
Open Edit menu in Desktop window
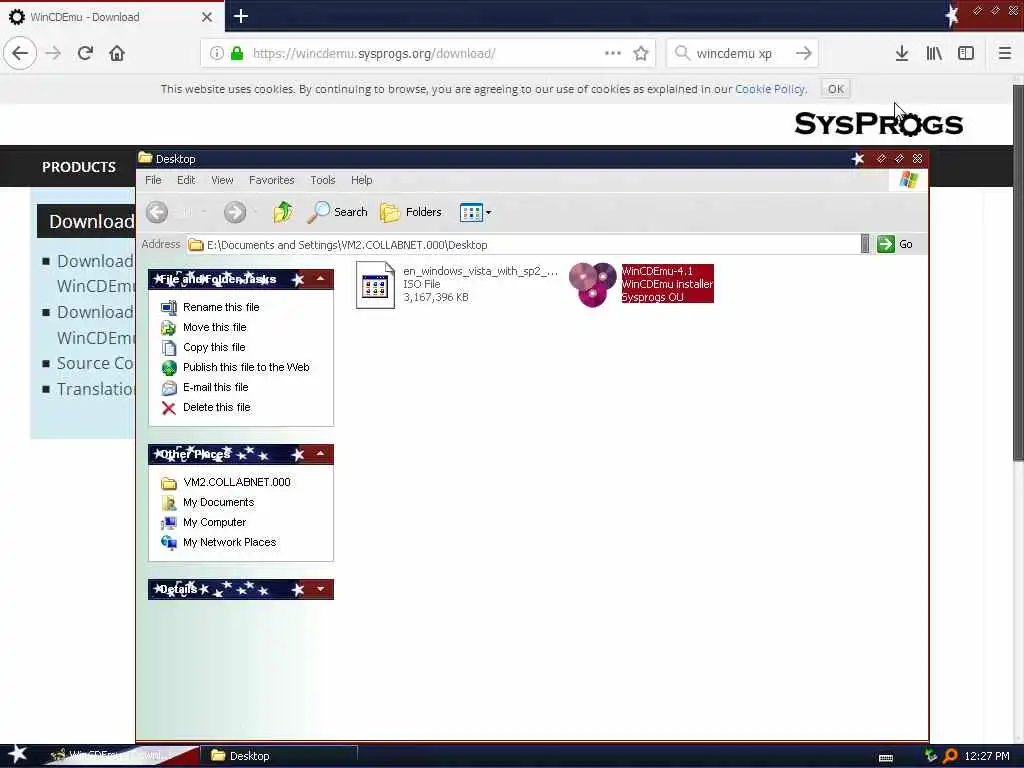[186, 180]
